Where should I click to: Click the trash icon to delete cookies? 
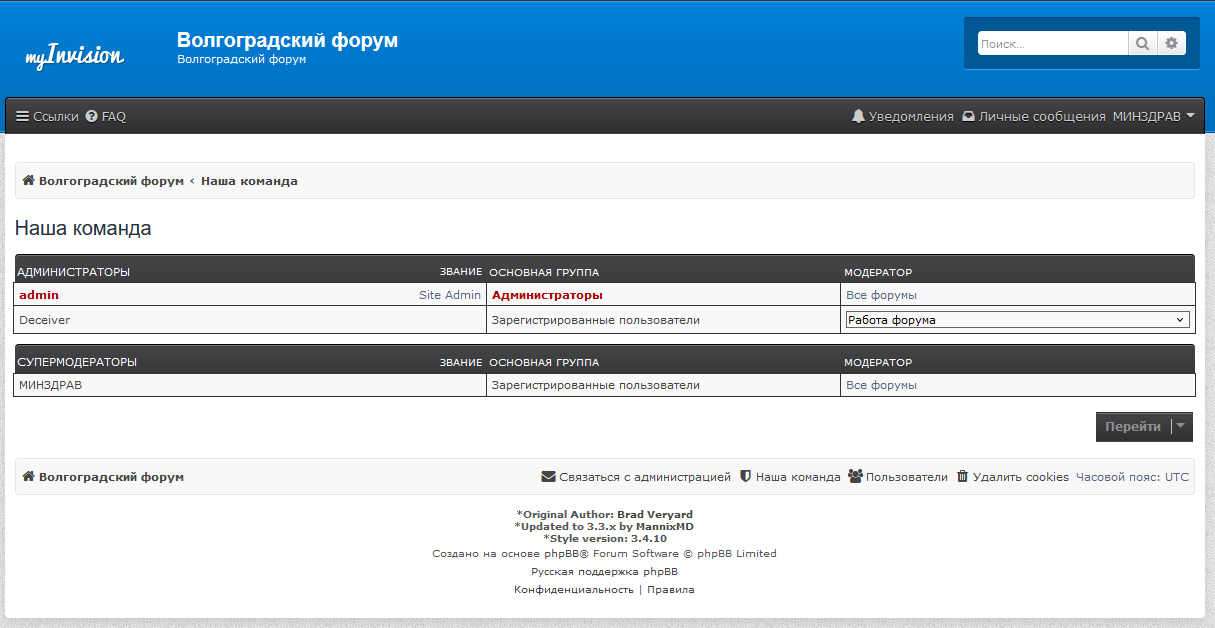tap(962, 477)
